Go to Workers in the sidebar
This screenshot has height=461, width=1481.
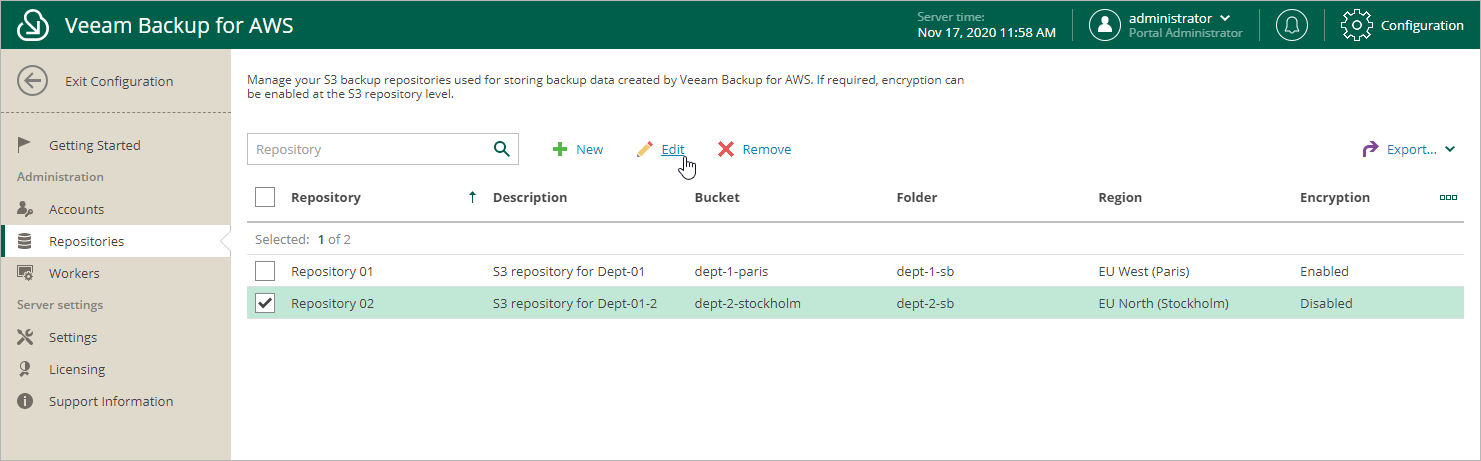pos(74,273)
